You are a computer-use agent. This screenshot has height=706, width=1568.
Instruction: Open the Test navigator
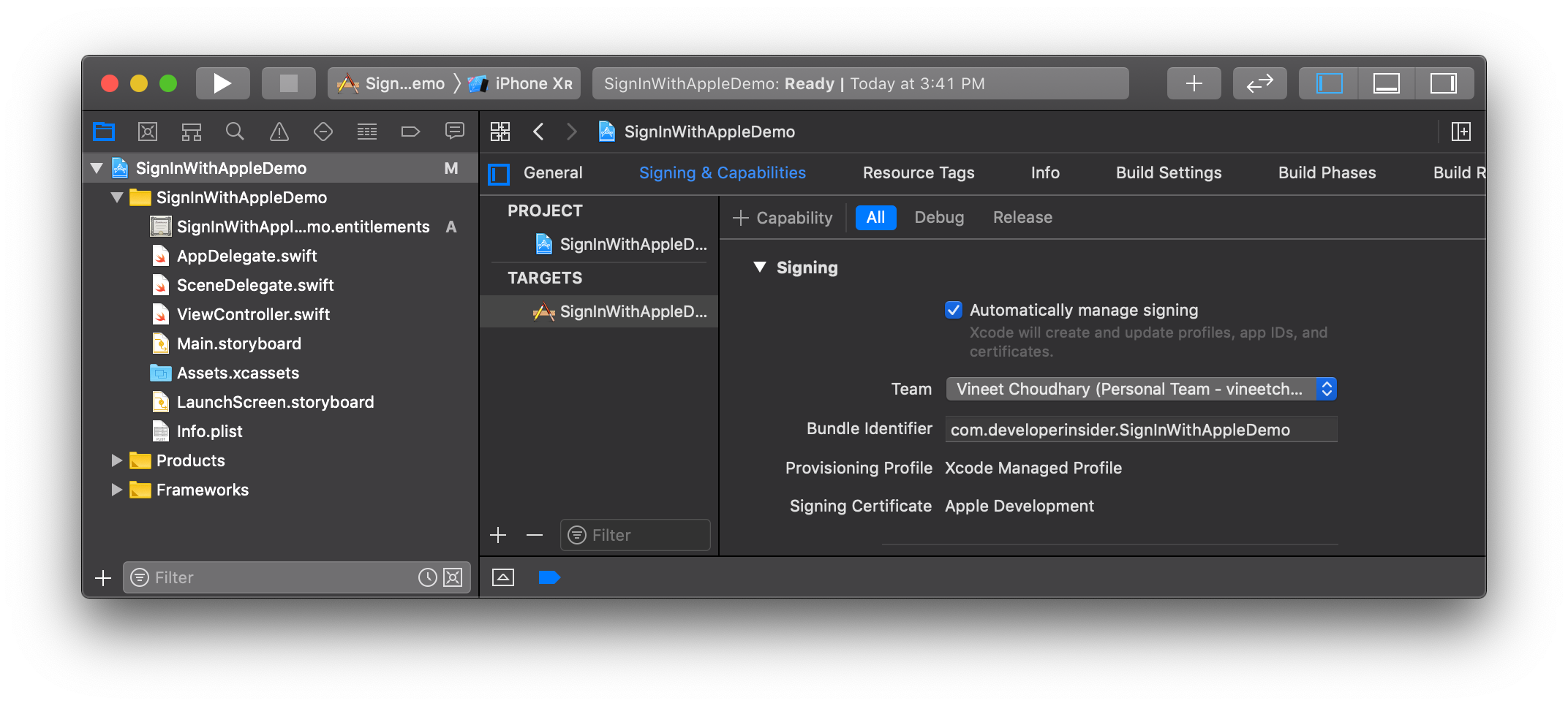coord(323,132)
